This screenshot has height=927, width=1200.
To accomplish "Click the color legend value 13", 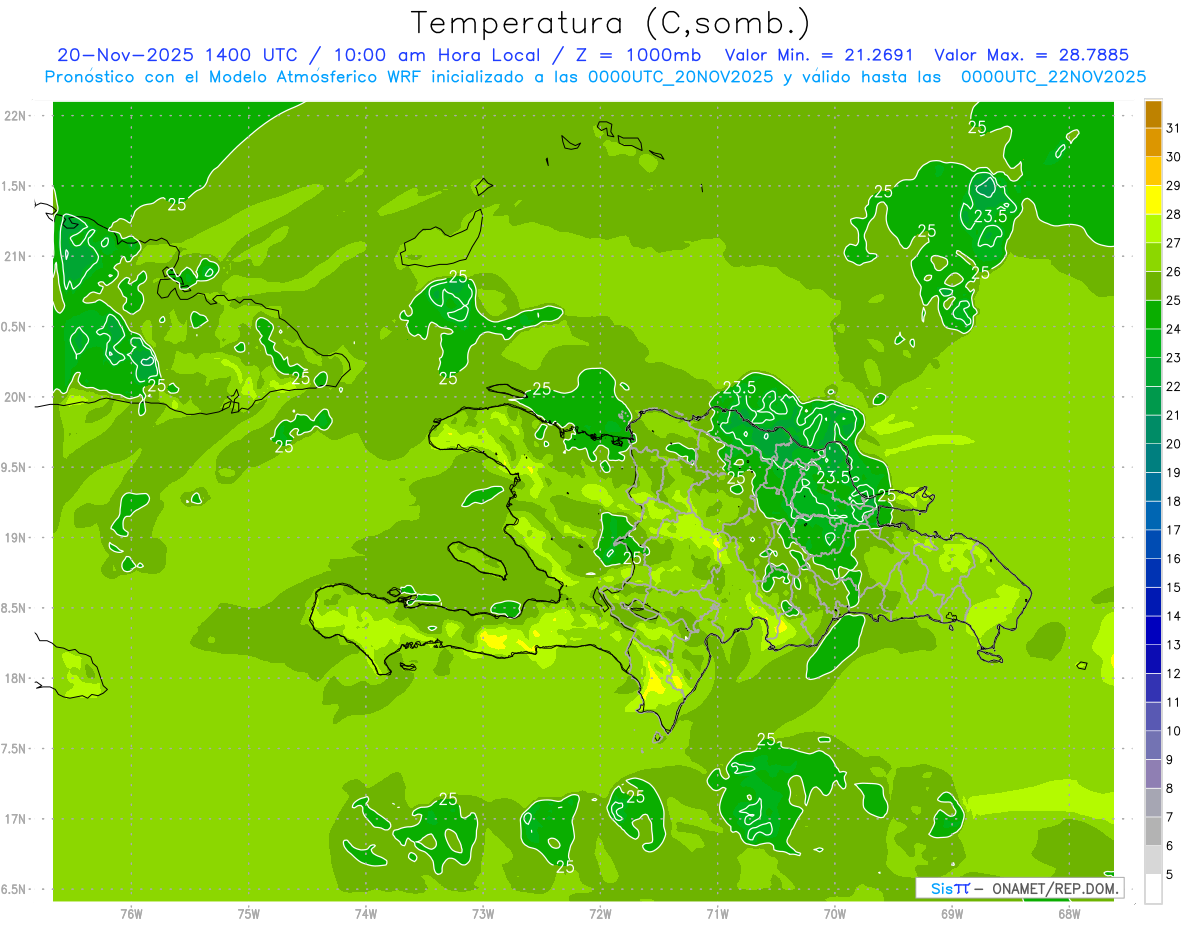I will 1174,645.
